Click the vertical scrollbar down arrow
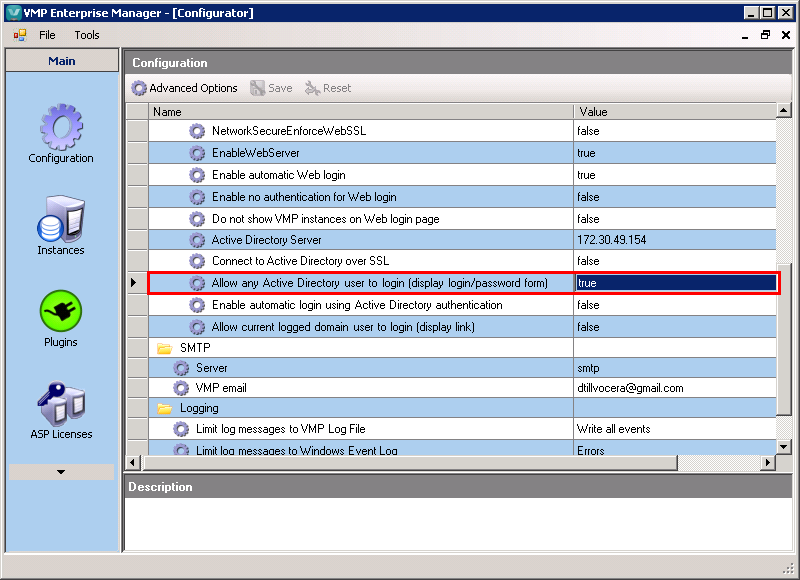Viewport: 800px width, 580px height. pyautogui.click(x=784, y=447)
